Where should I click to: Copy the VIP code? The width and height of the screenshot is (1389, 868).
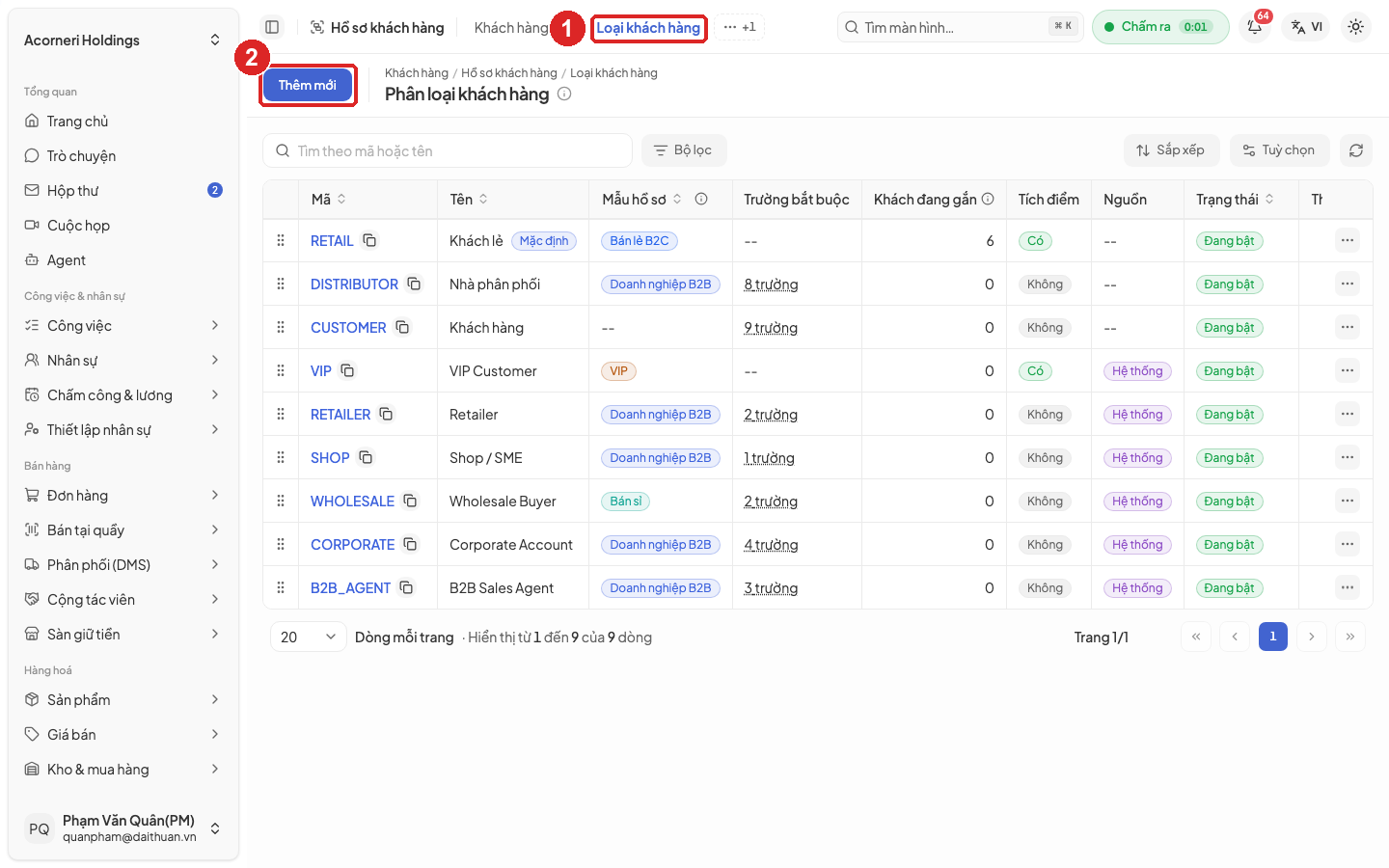coord(347,370)
